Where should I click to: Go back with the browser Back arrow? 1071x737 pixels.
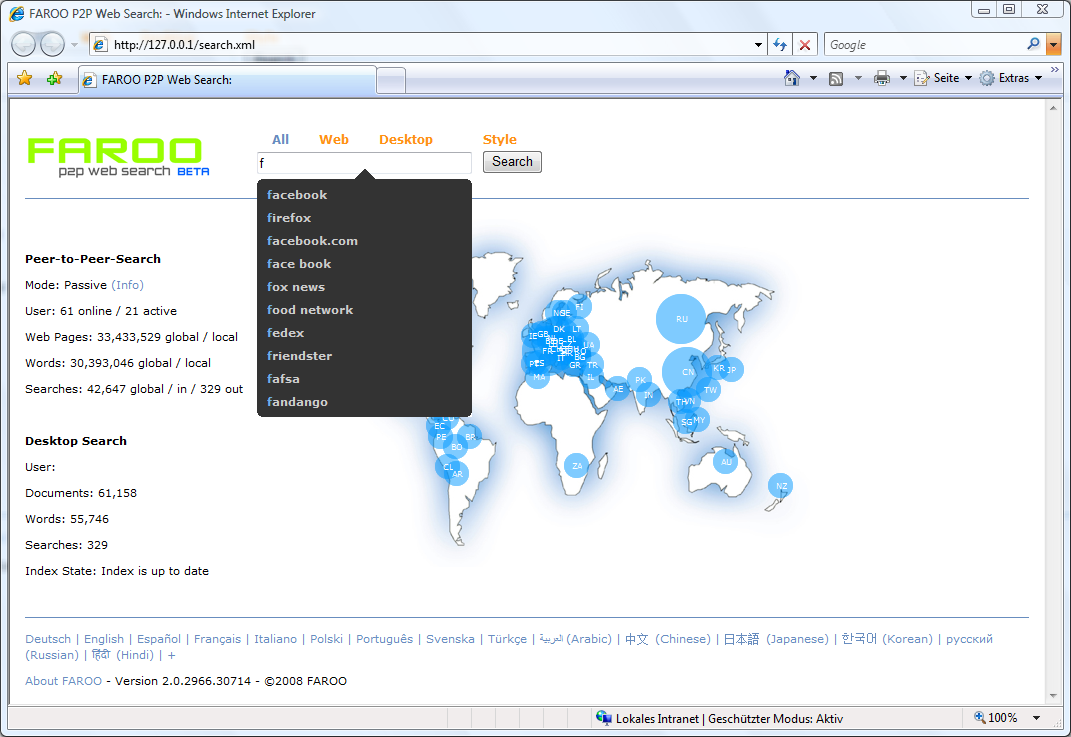pyautogui.click(x=23, y=44)
